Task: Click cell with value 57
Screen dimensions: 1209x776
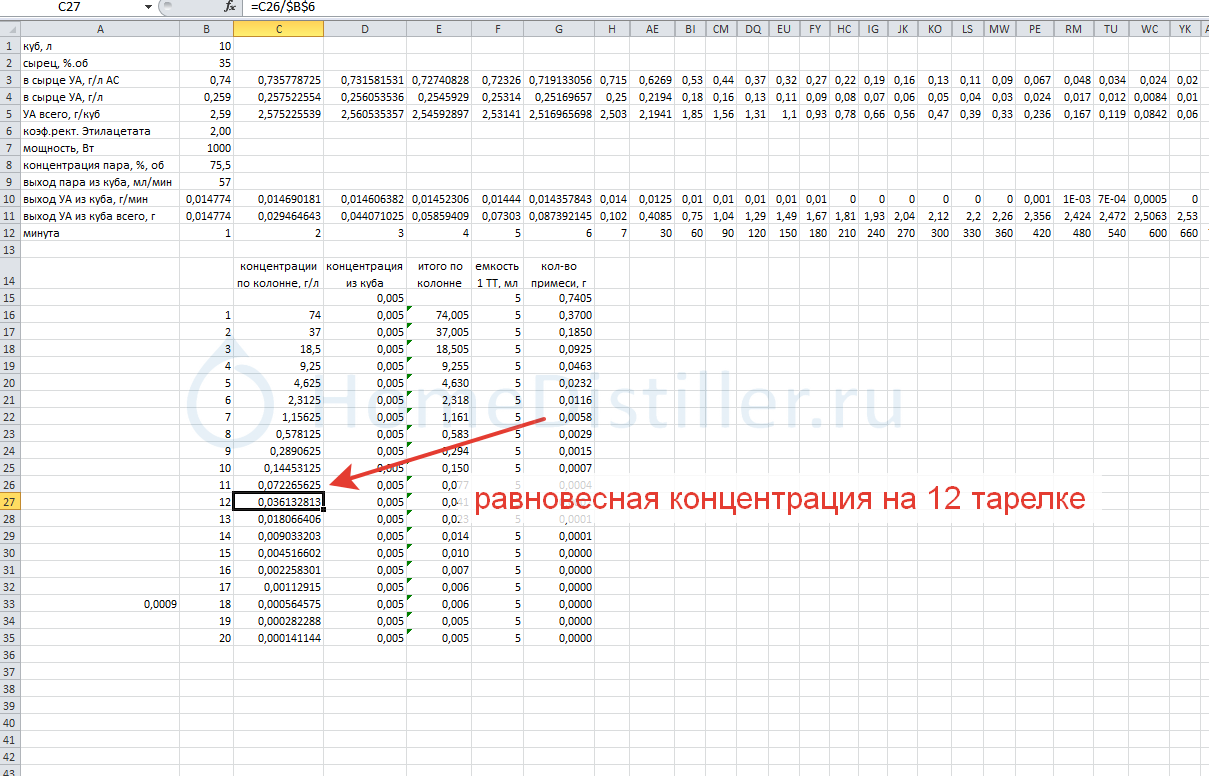Action: pos(206,182)
